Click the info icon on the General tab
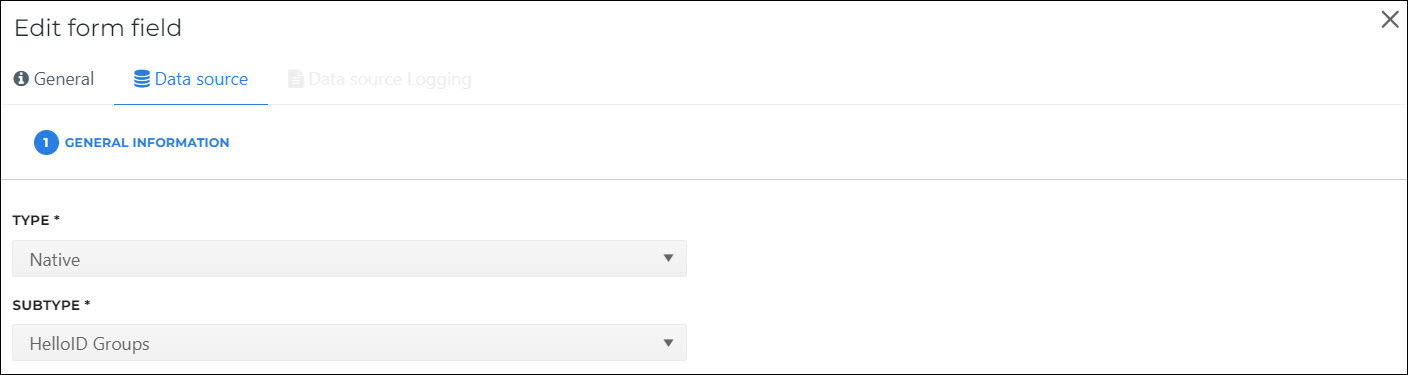This screenshot has width=1408, height=375. pos(21,79)
